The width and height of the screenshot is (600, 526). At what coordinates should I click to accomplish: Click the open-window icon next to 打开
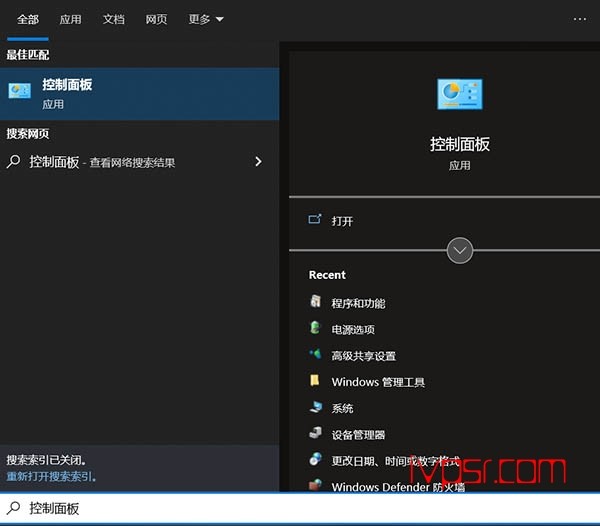click(315, 219)
